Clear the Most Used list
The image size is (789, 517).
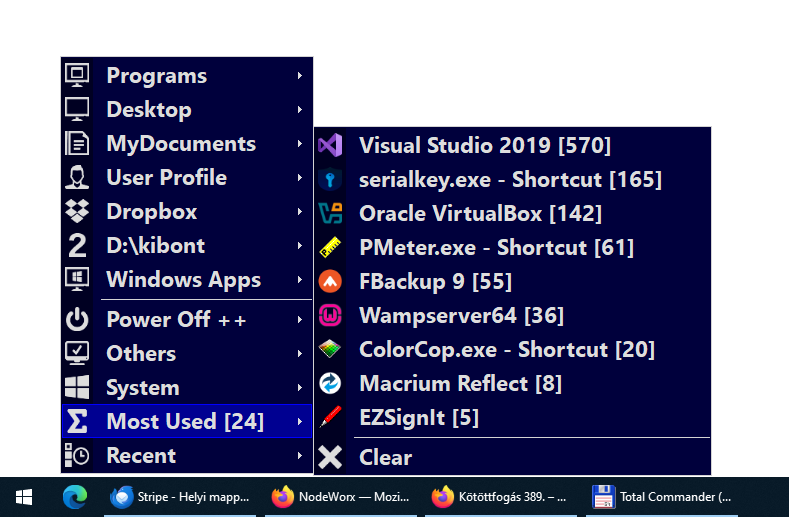click(385, 458)
